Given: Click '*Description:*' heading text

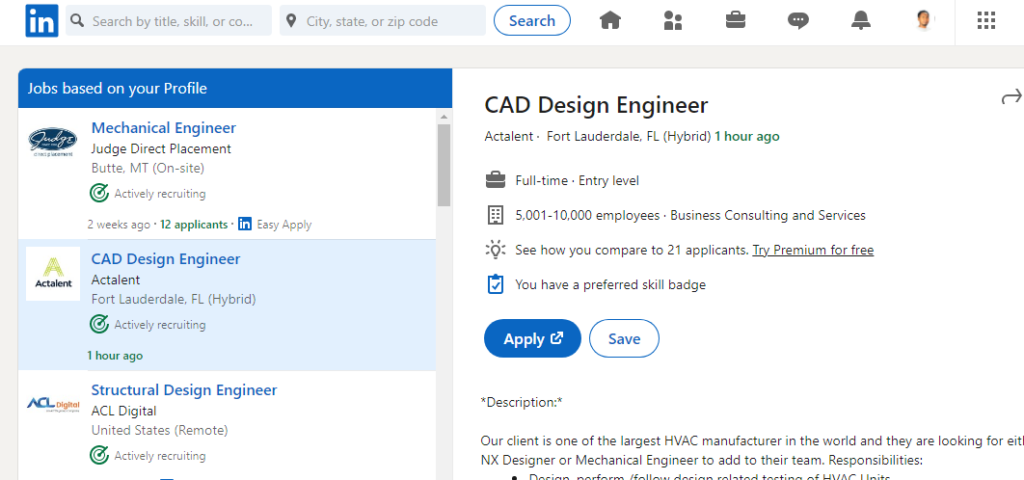Looking at the screenshot, I should pos(521,402).
